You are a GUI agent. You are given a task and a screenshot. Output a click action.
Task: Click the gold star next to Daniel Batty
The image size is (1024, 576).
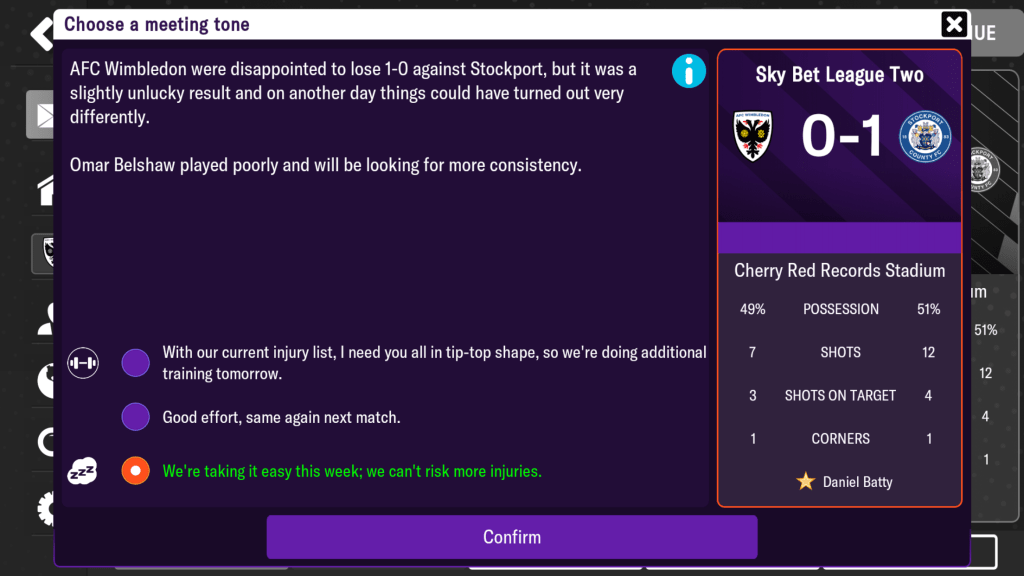coord(805,482)
